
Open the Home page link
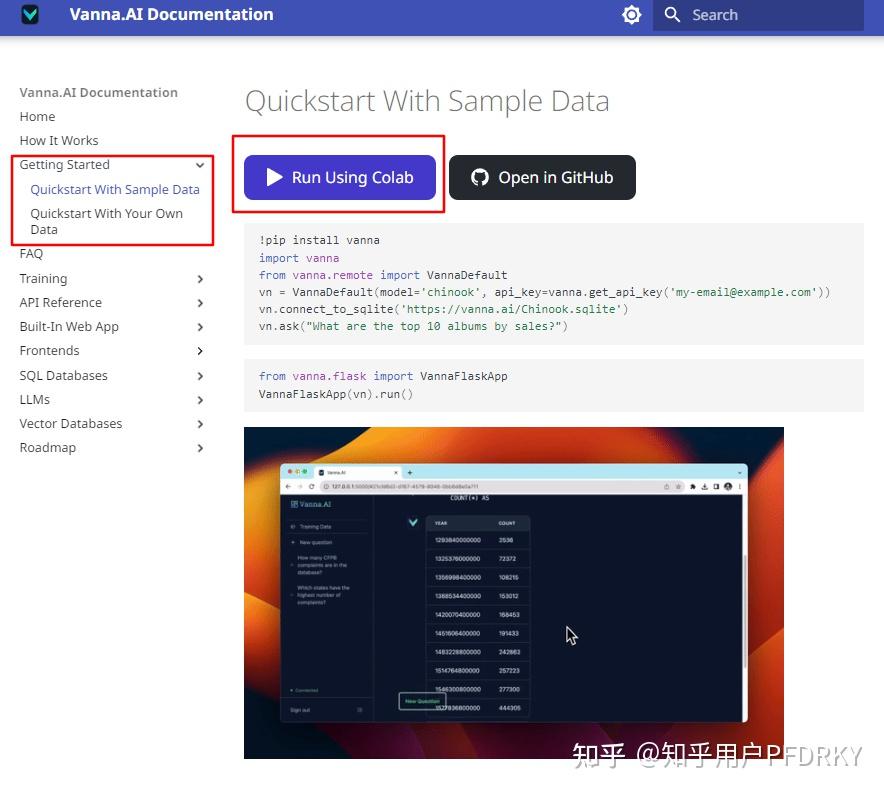click(37, 117)
